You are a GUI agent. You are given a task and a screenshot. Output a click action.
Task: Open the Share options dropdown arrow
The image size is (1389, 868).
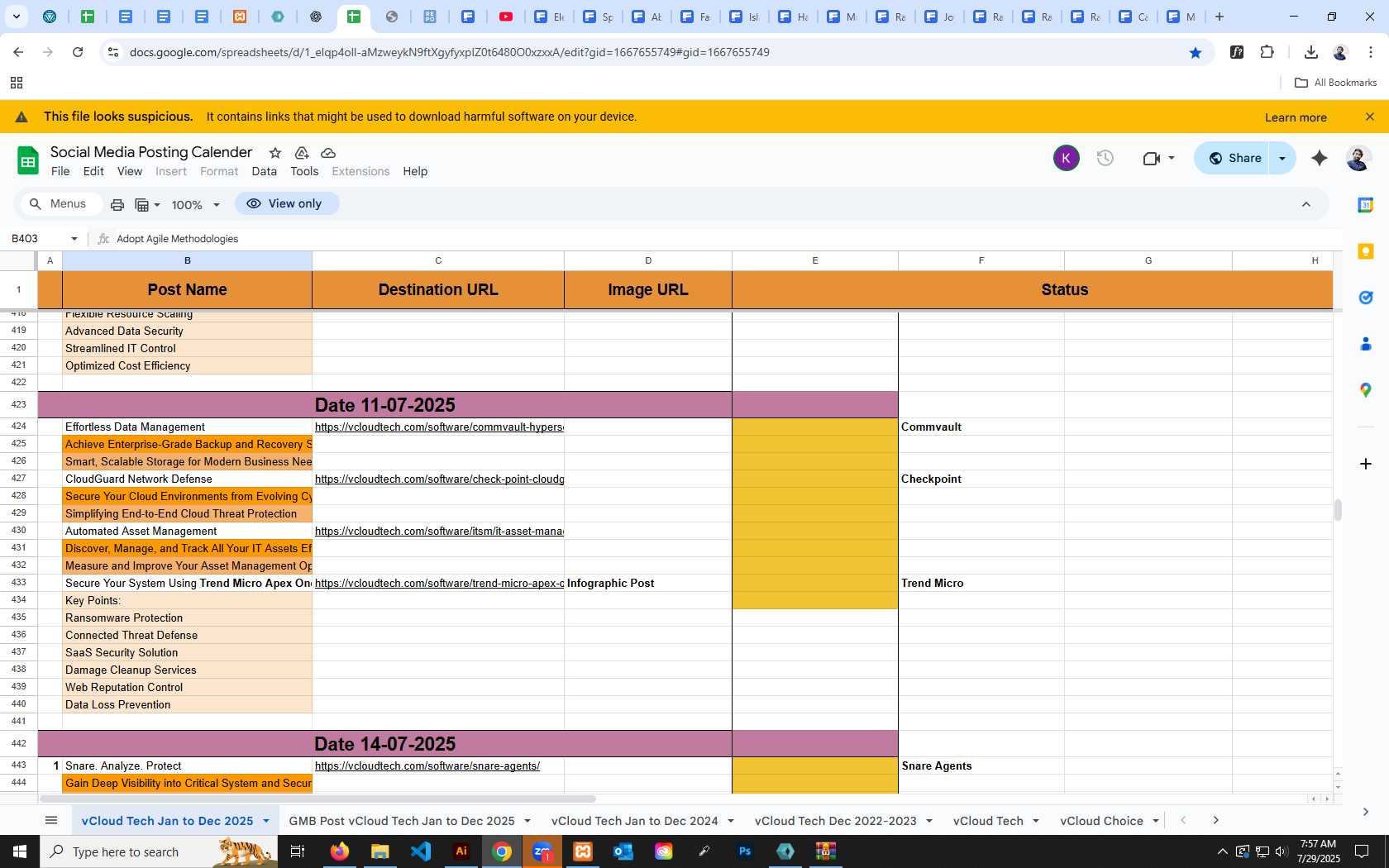coord(1282,158)
